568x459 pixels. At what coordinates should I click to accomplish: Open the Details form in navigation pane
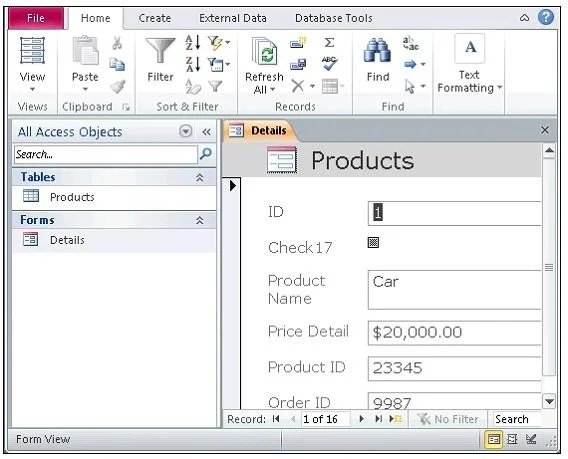point(114,240)
